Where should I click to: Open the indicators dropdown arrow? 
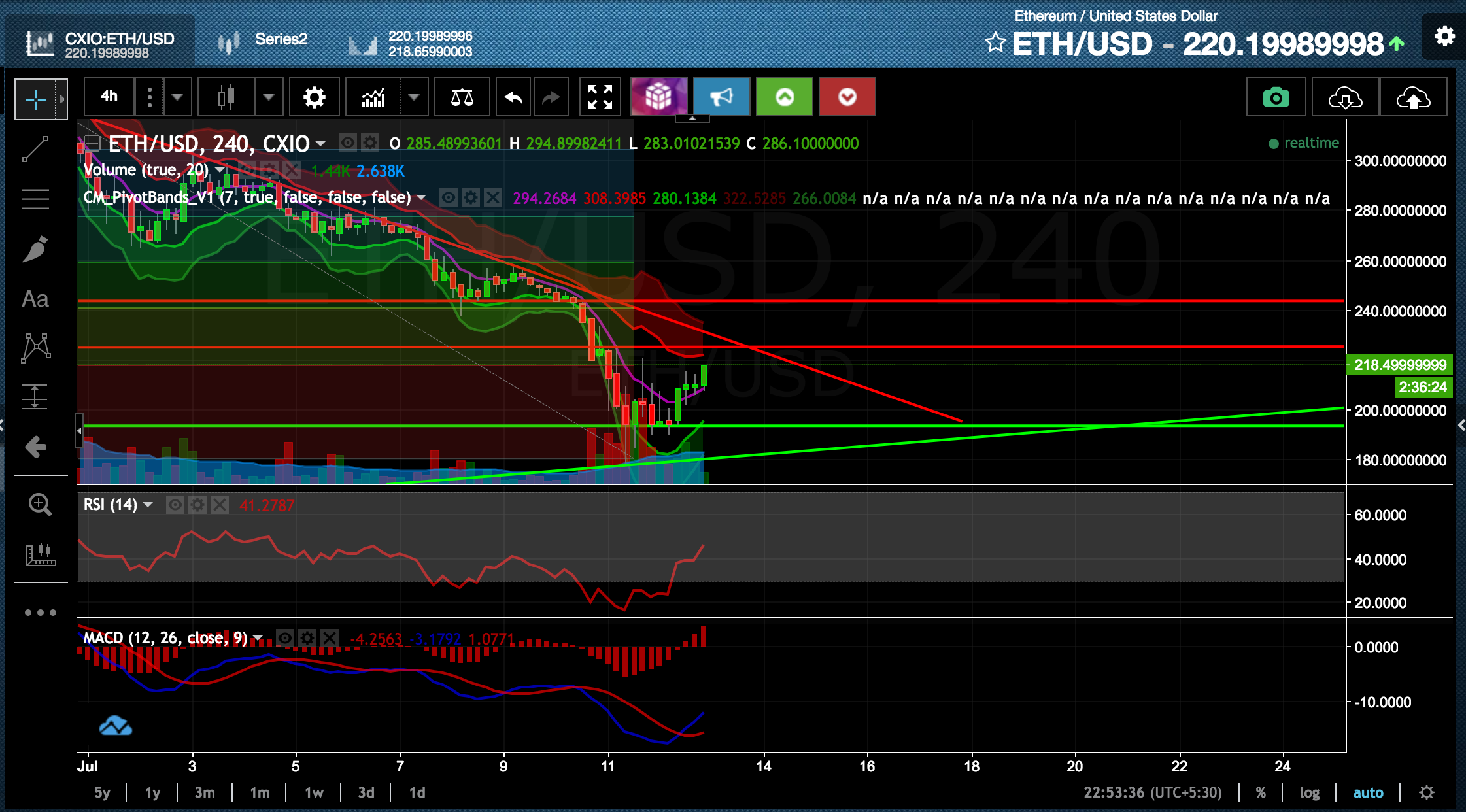(x=414, y=98)
